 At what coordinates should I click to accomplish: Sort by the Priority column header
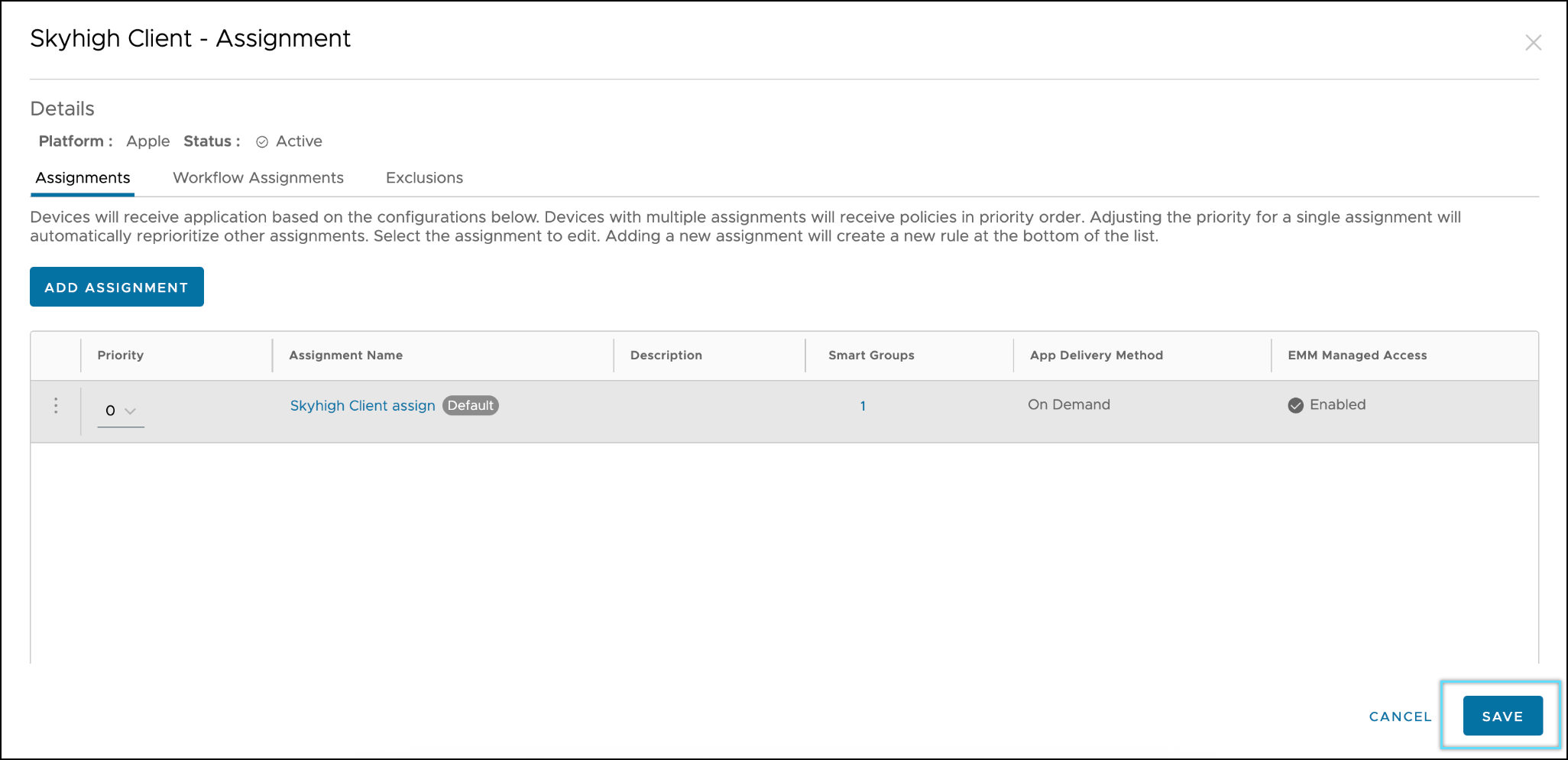tap(121, 355)
